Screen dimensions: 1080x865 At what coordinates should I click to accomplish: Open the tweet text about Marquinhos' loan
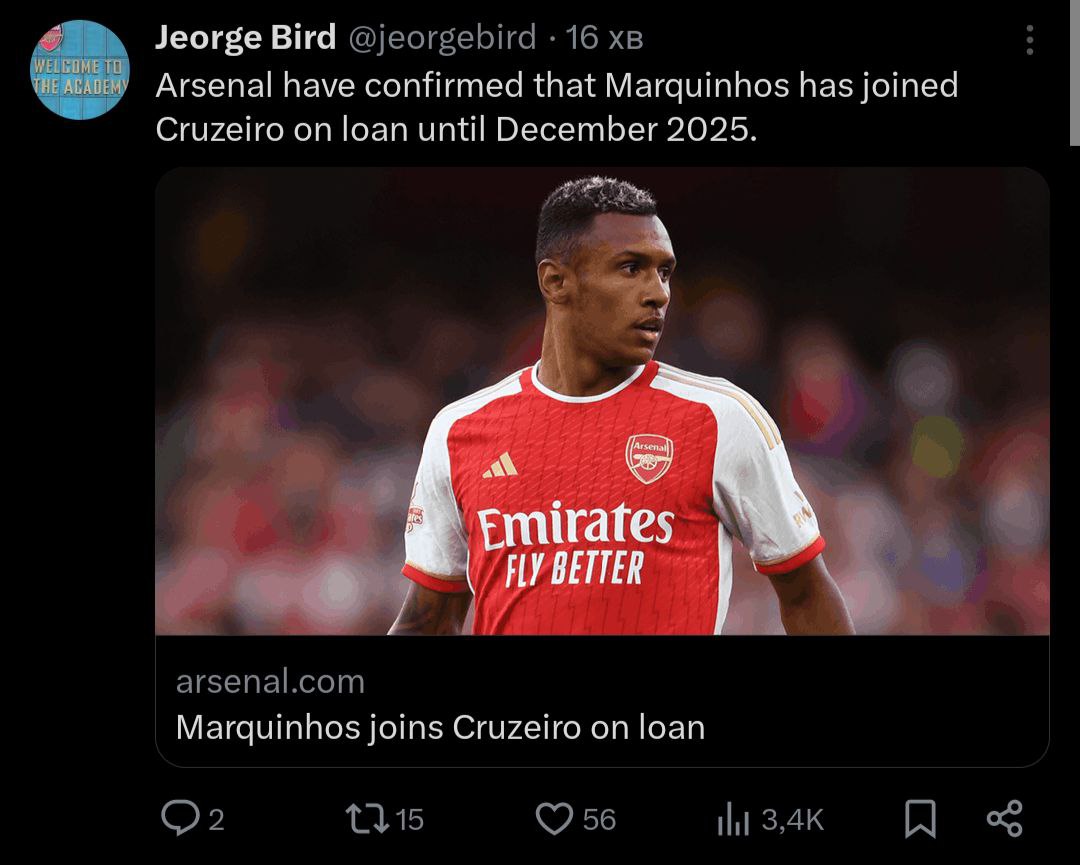pos(556,108)
